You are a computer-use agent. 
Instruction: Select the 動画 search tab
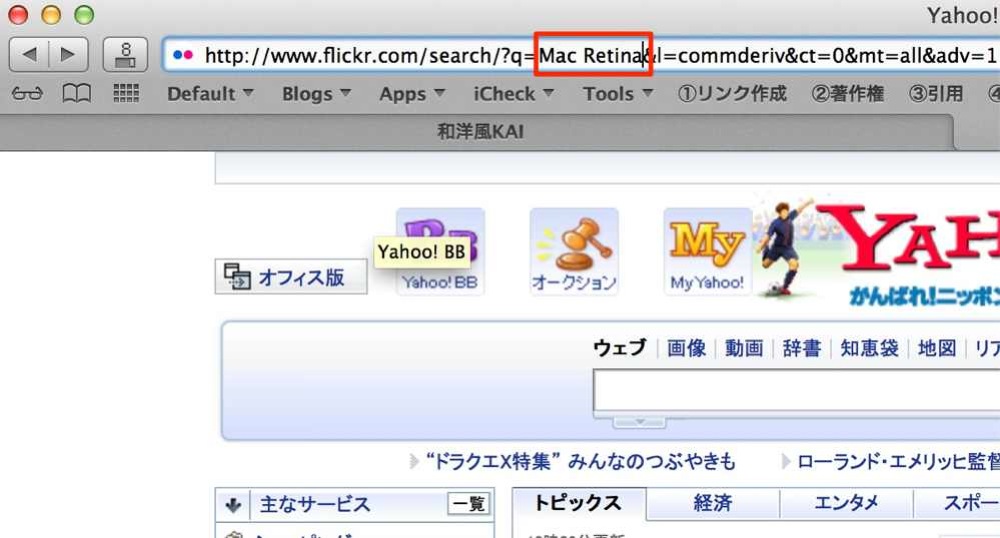[744, 348]
